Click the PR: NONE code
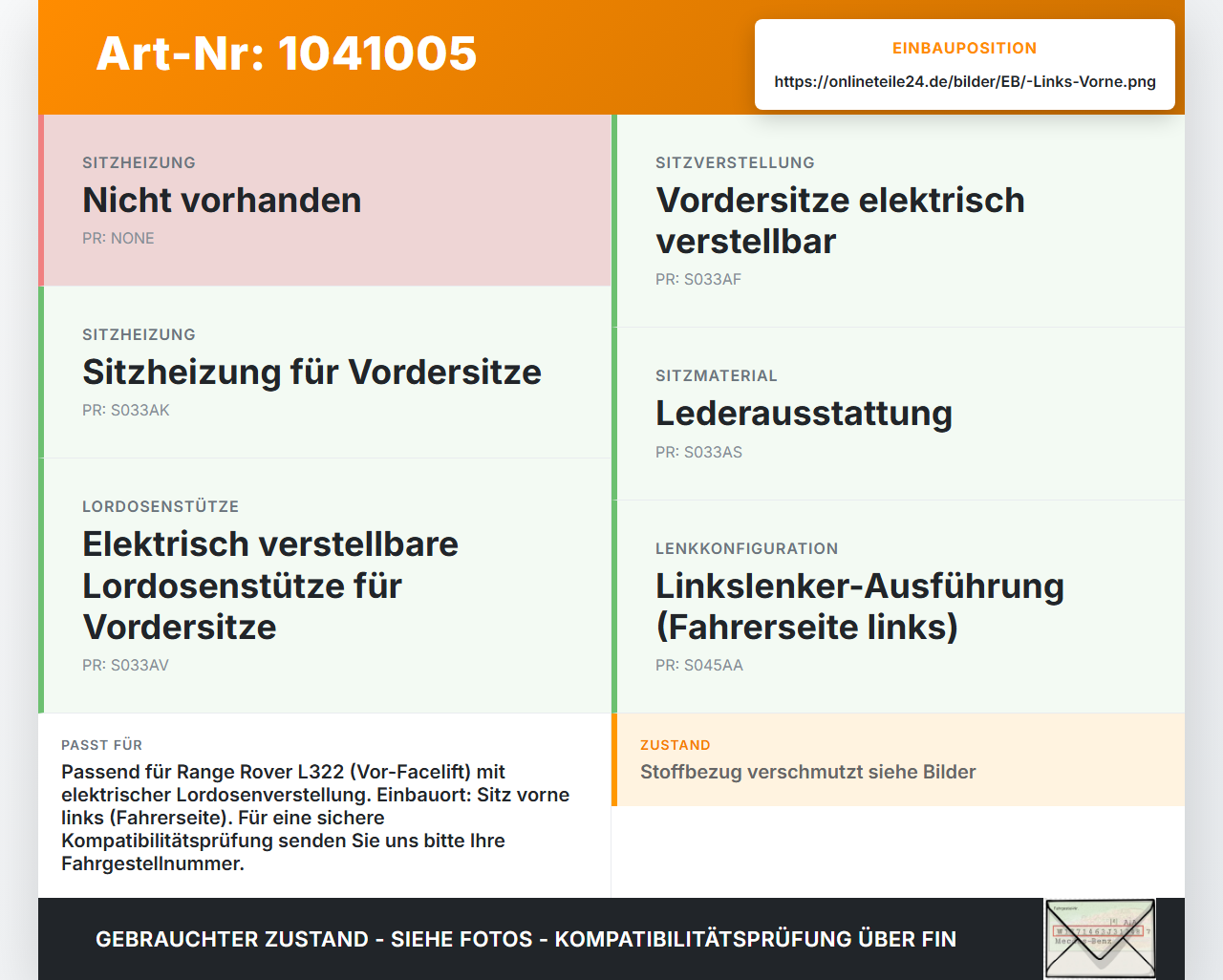This screenshot has height=980, width=1223. coord(118,238)
